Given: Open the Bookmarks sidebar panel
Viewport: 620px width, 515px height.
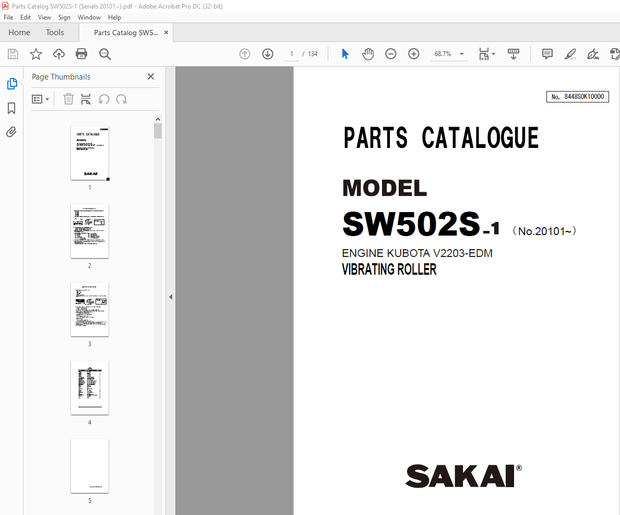Looking at the screenshot, I should coord(11,108).
